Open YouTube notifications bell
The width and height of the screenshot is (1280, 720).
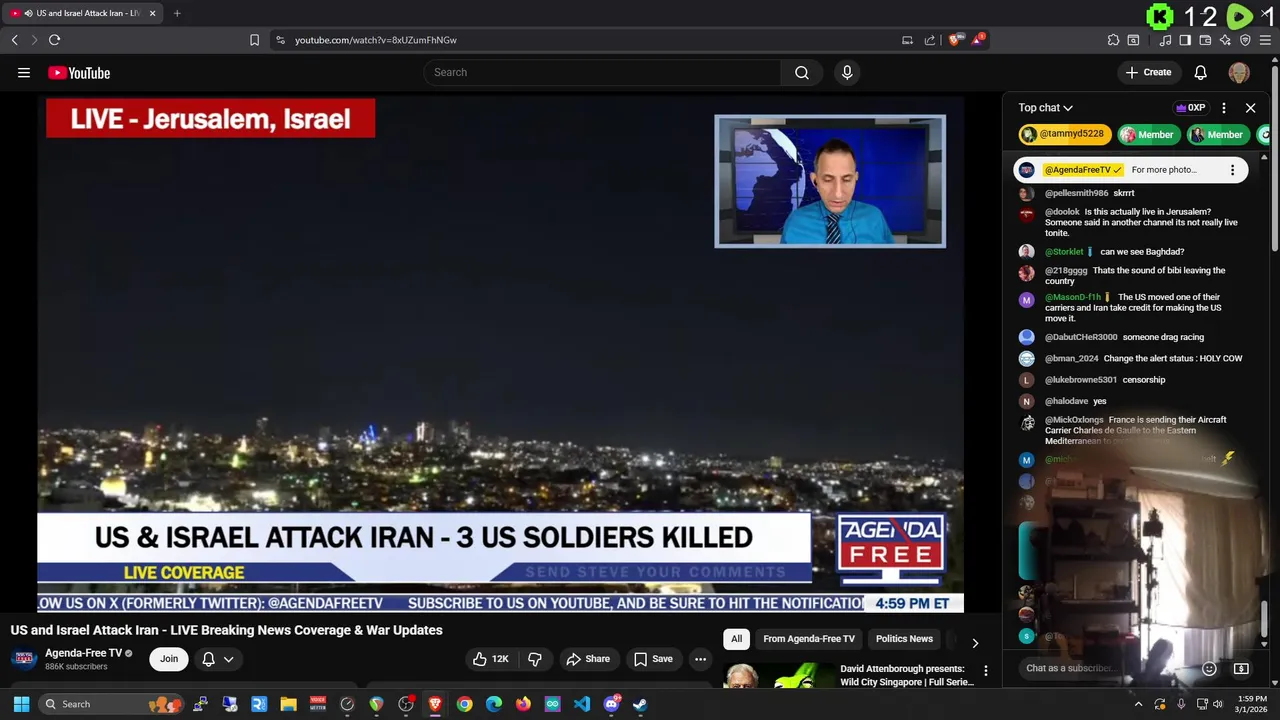coord(1201,72)
